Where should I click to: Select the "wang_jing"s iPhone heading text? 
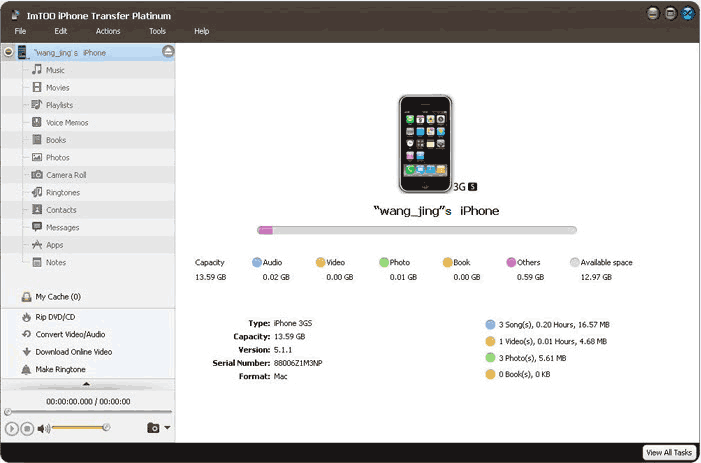click(436, 211)
